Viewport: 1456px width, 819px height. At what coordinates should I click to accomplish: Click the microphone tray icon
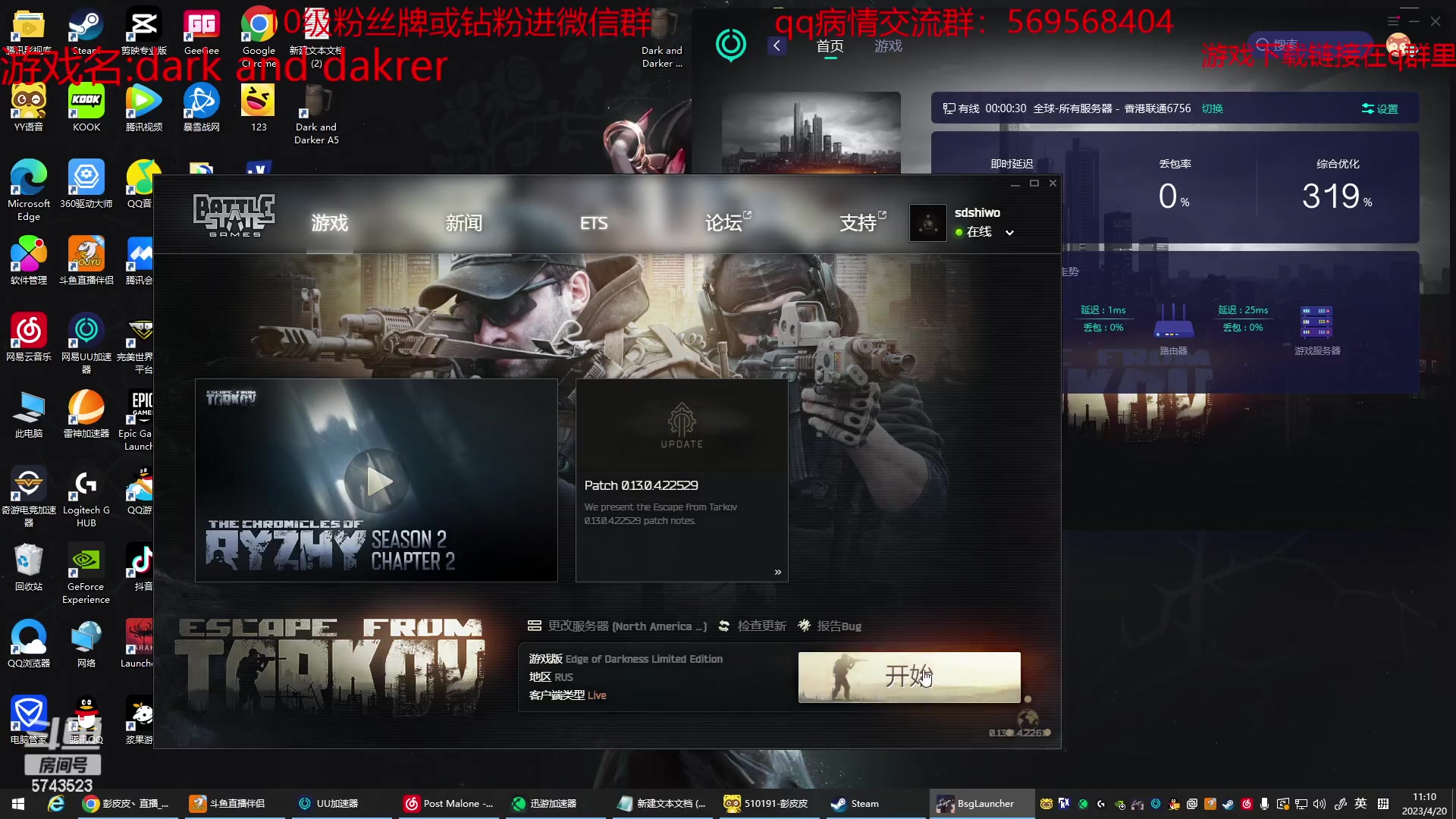click(1264, 804)
